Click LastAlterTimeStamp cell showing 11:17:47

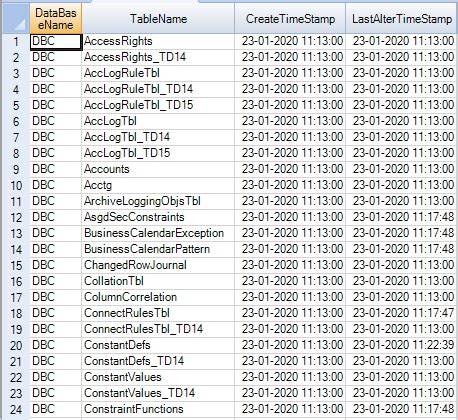402,313
